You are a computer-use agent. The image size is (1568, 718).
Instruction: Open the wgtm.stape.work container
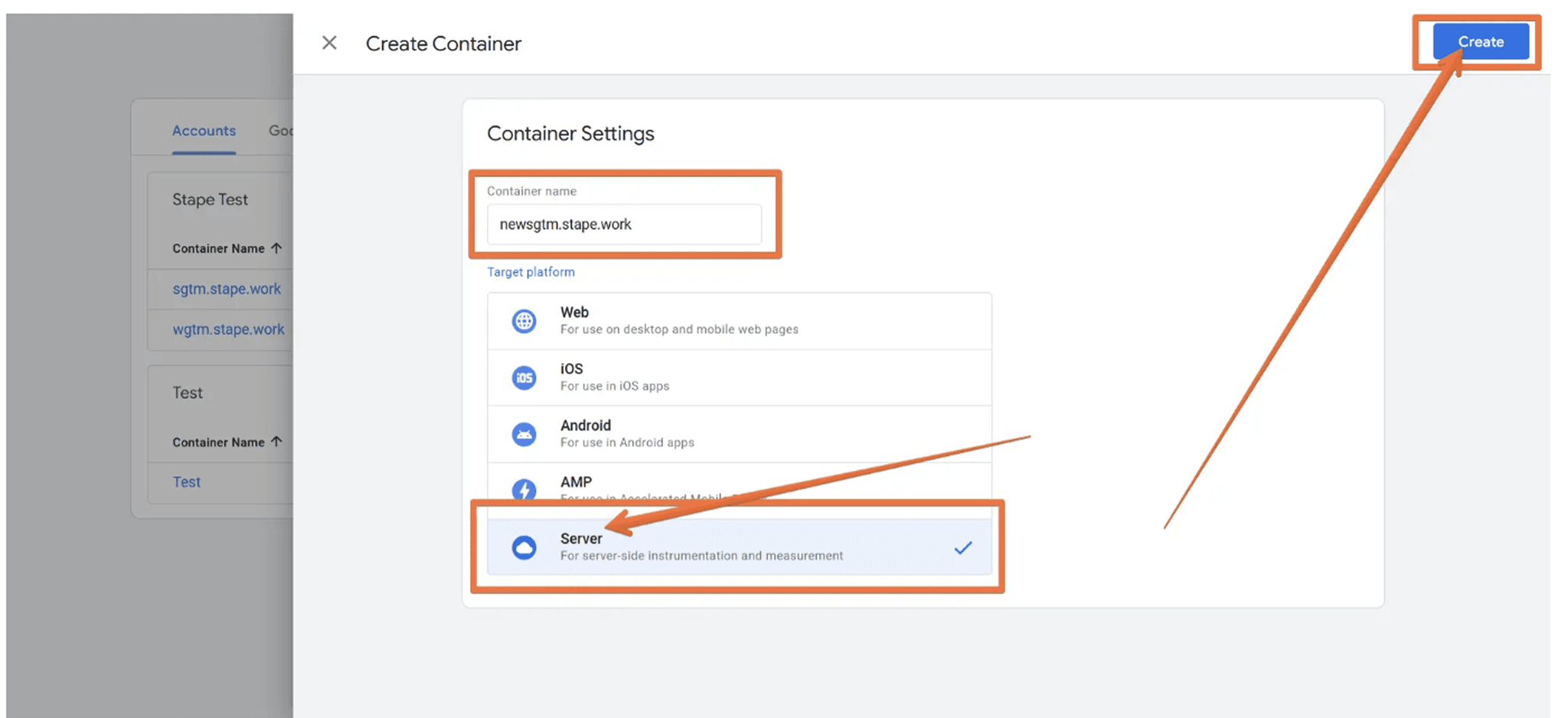[228, 329]
